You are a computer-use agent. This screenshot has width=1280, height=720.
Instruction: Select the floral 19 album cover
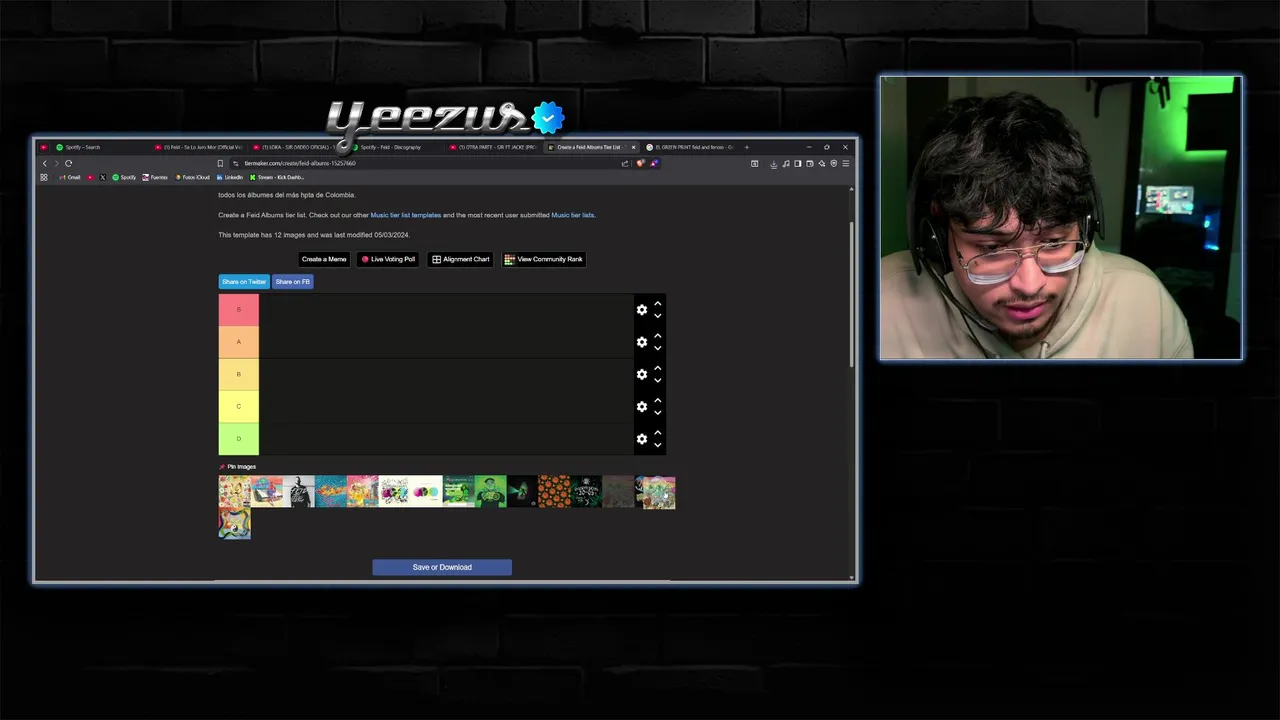235,491
